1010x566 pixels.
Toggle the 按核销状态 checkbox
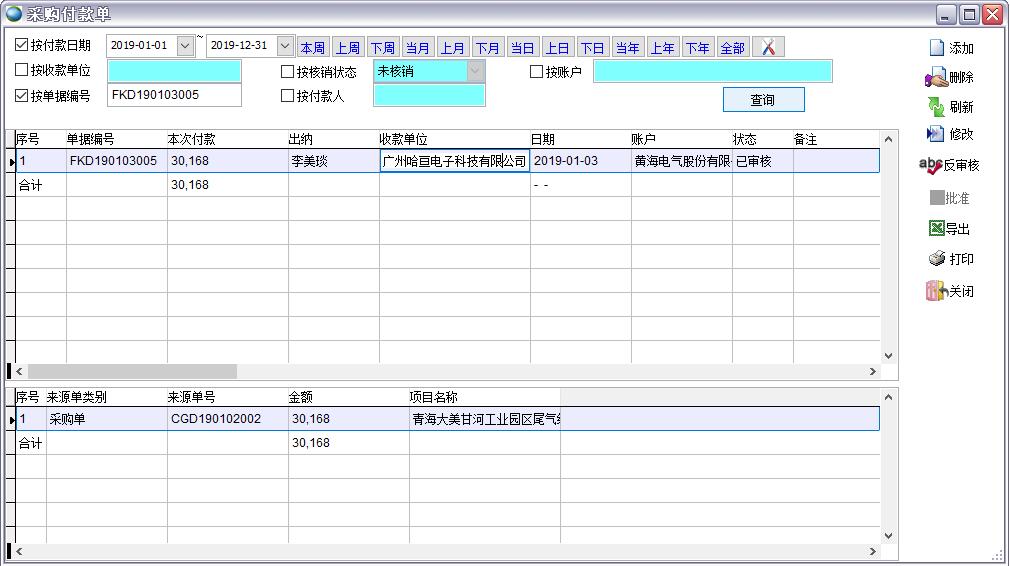(288, 72)
